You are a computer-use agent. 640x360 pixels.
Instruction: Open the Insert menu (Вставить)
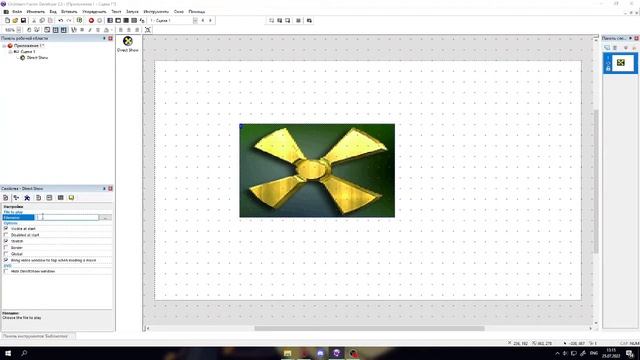point(69,12)
